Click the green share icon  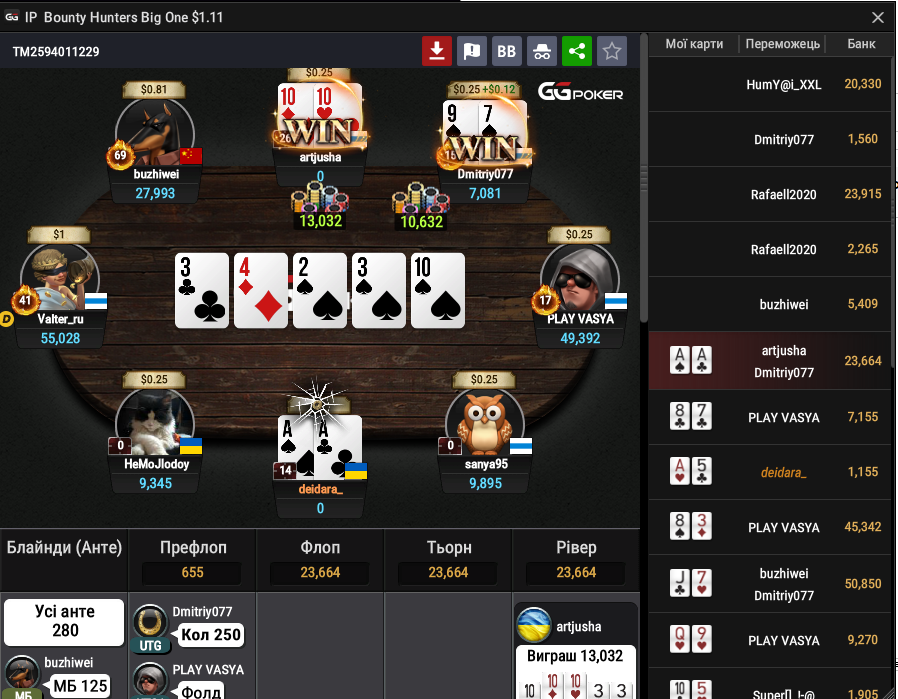coord(577,51)
